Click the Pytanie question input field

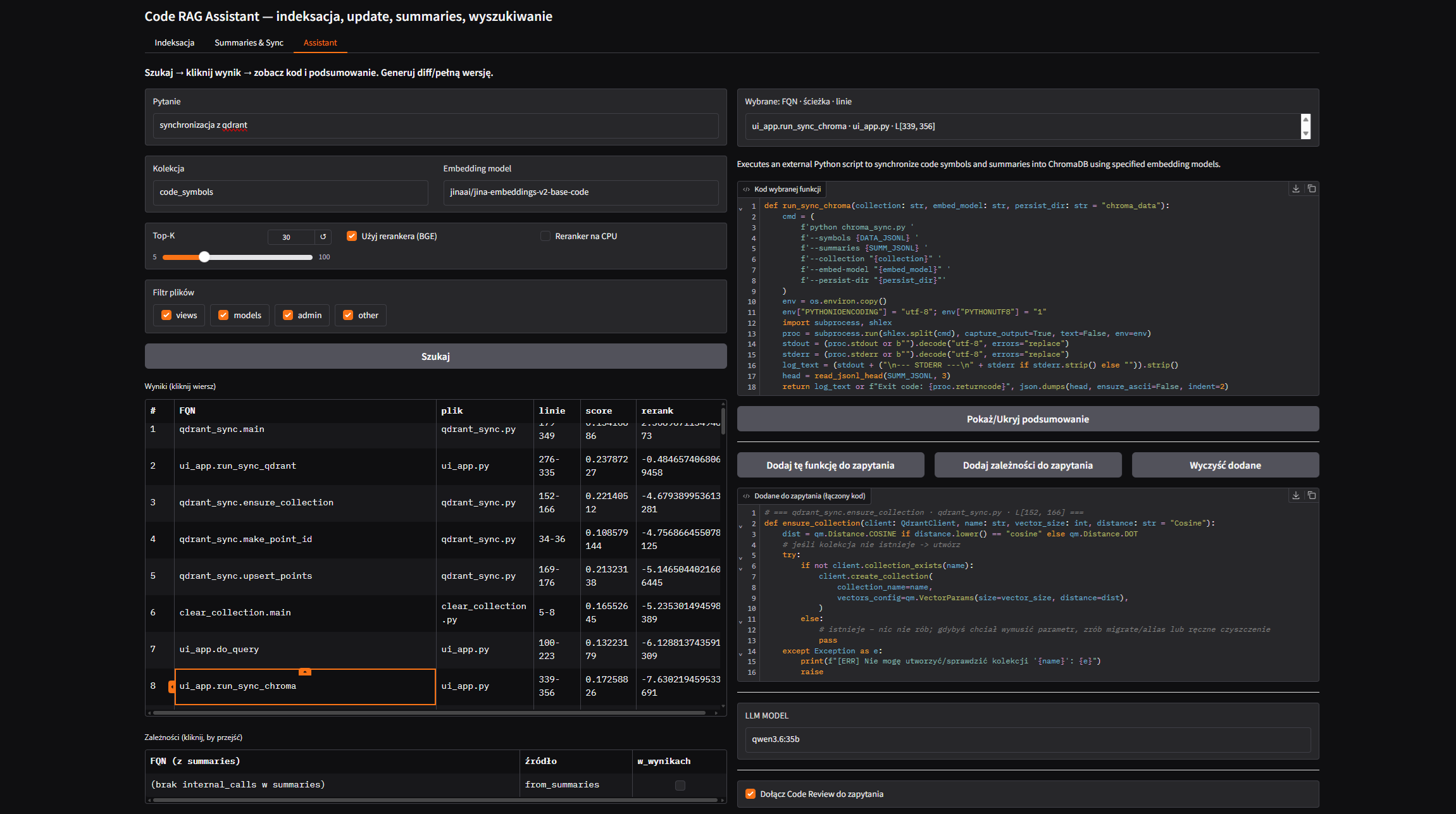pyautogui.click(x=435, y=125)
